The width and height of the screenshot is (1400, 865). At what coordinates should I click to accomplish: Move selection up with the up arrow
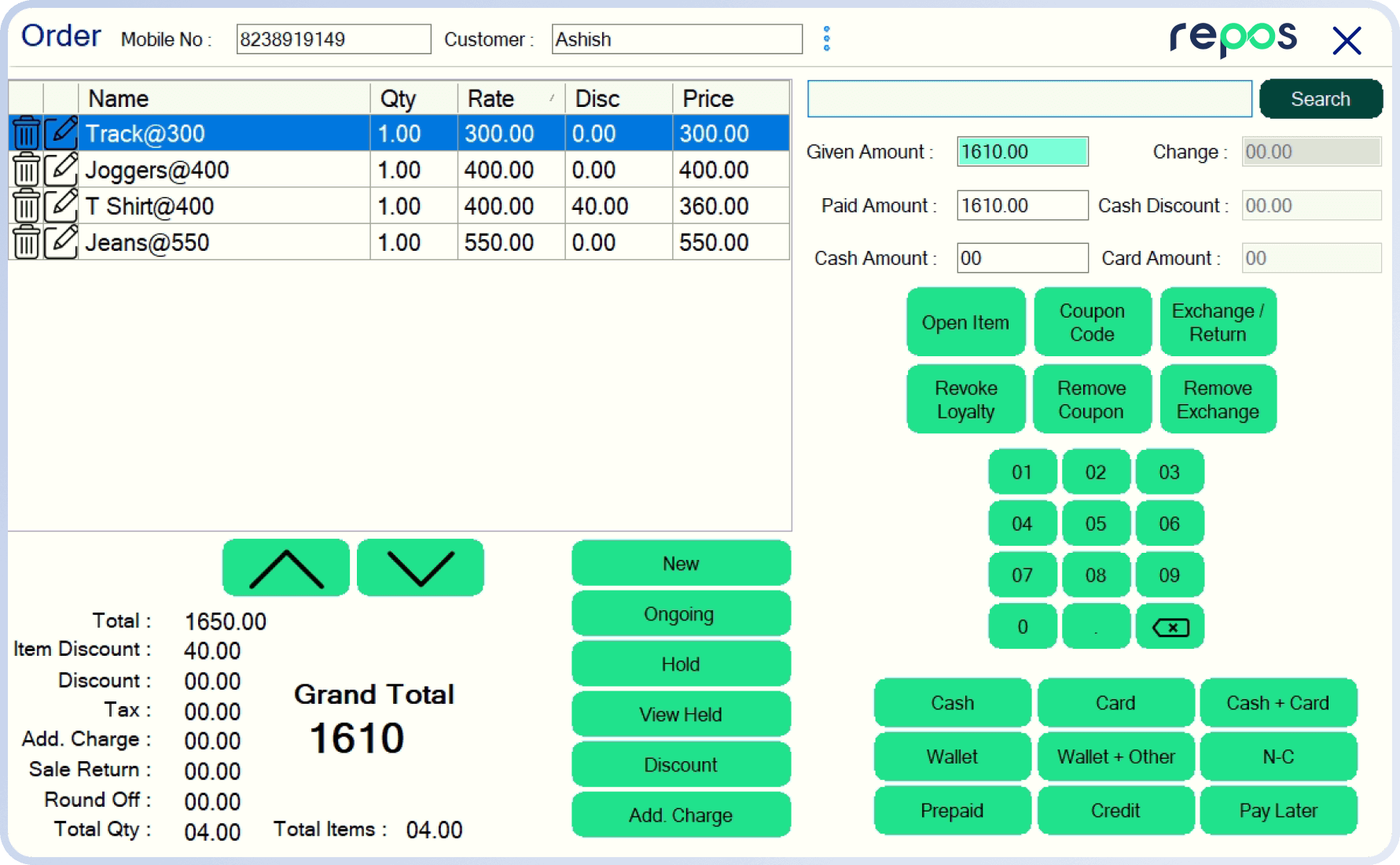(286, 568)
